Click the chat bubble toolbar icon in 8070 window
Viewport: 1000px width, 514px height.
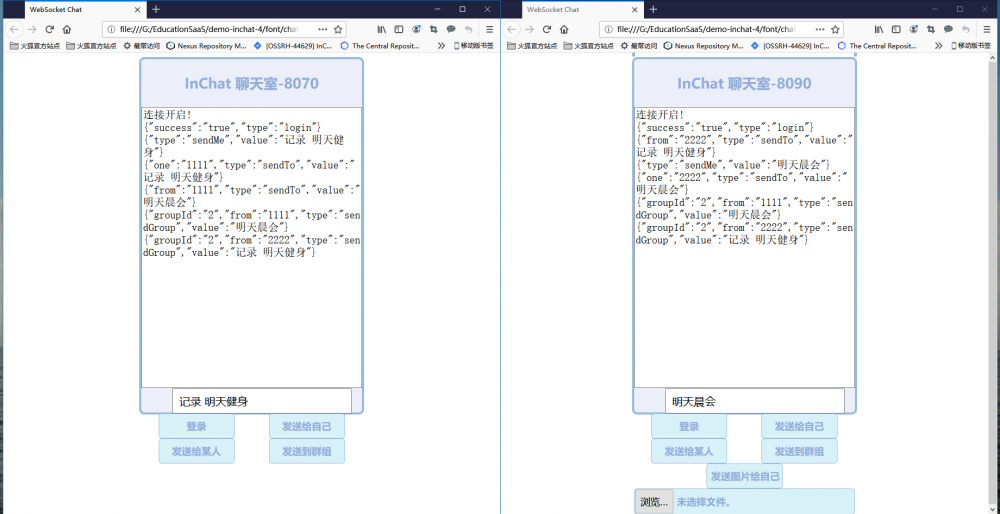[x=451, y=29]
